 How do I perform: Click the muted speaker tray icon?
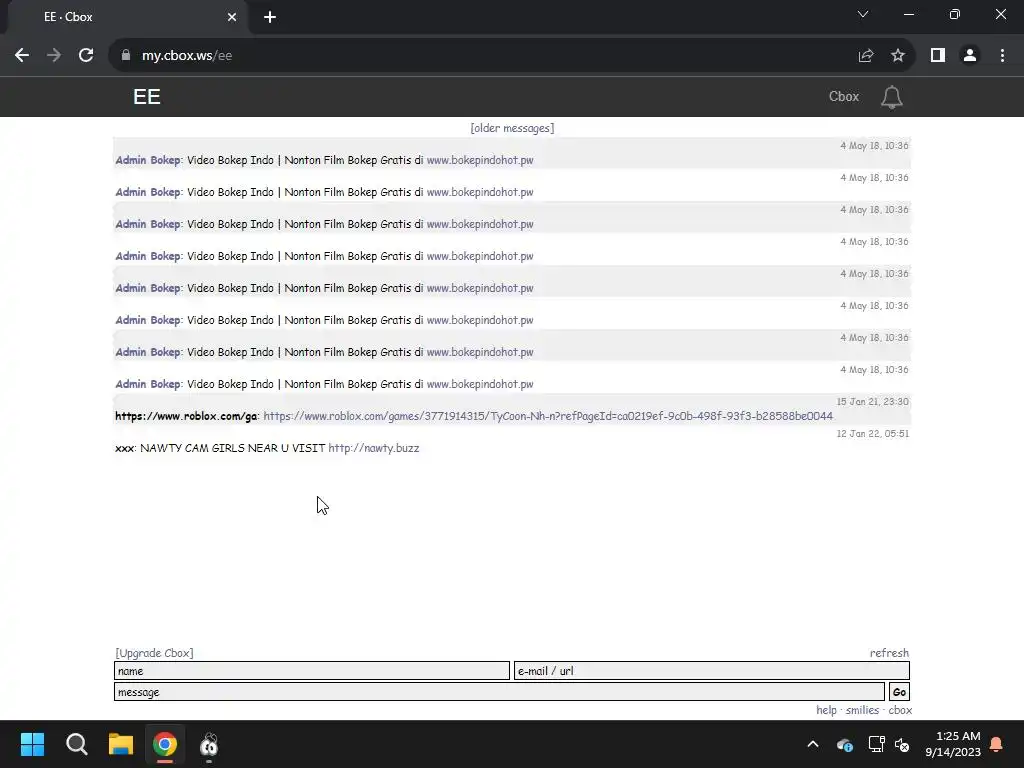[902, 744]
